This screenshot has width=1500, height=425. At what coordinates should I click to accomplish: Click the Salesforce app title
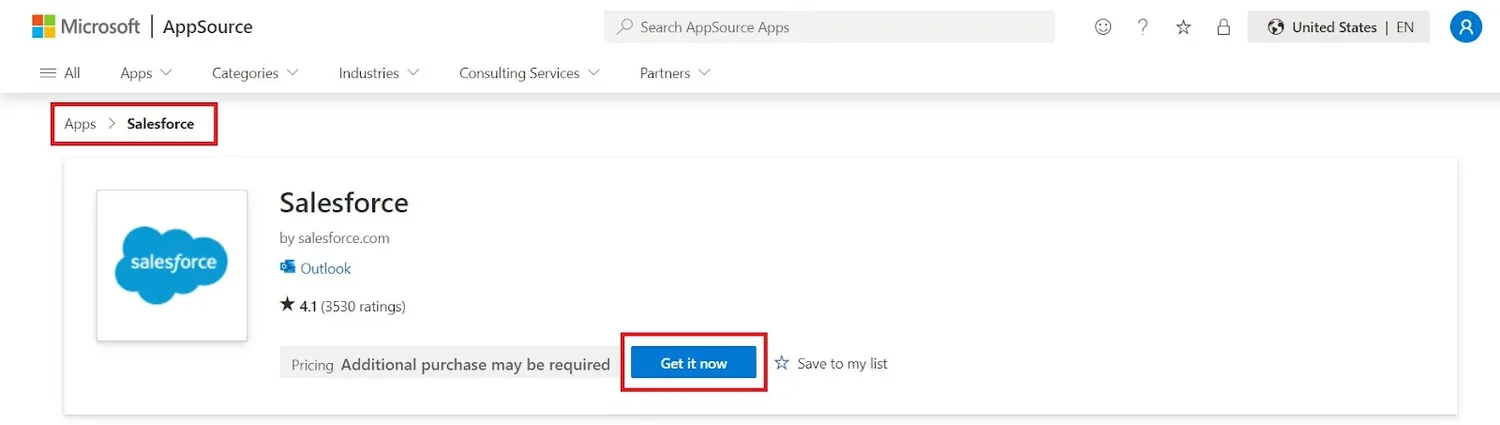(344, 203)
